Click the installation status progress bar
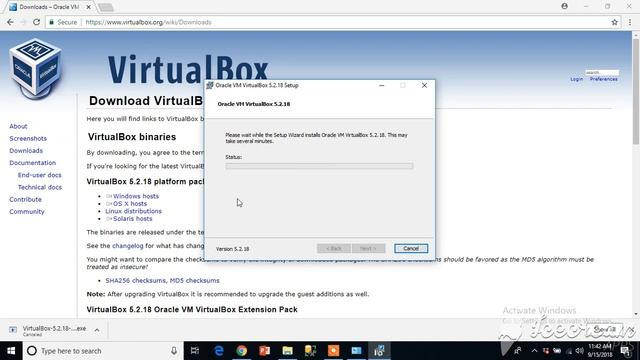640x360 pixels. tap(319, 166)
